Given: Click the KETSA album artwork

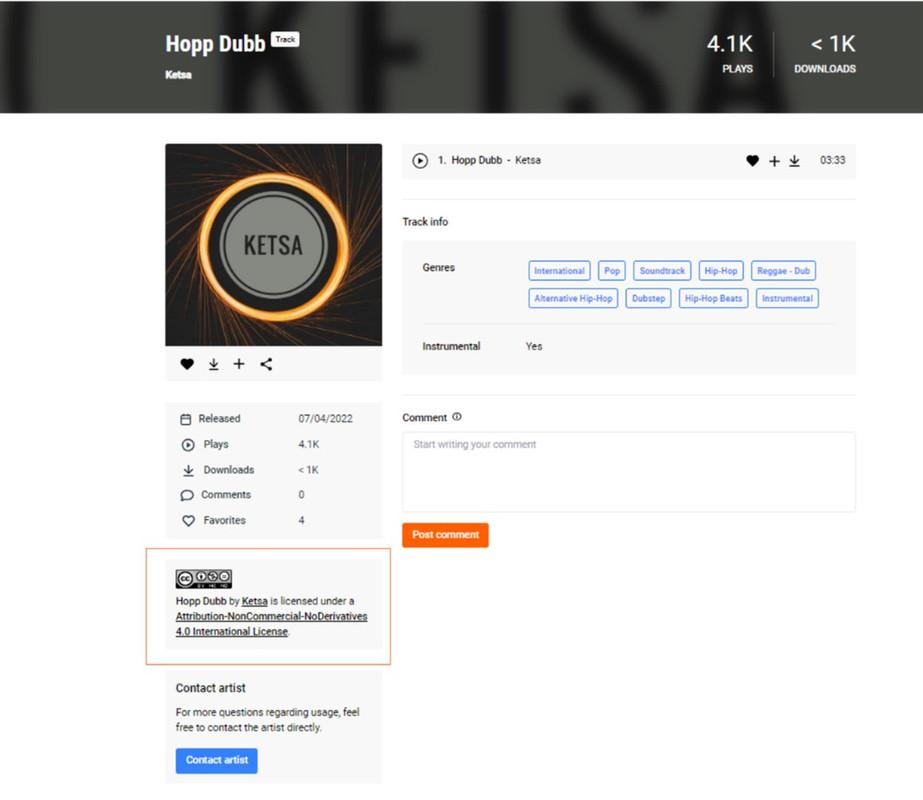Looking at the screenshot, I should point(274,245).
